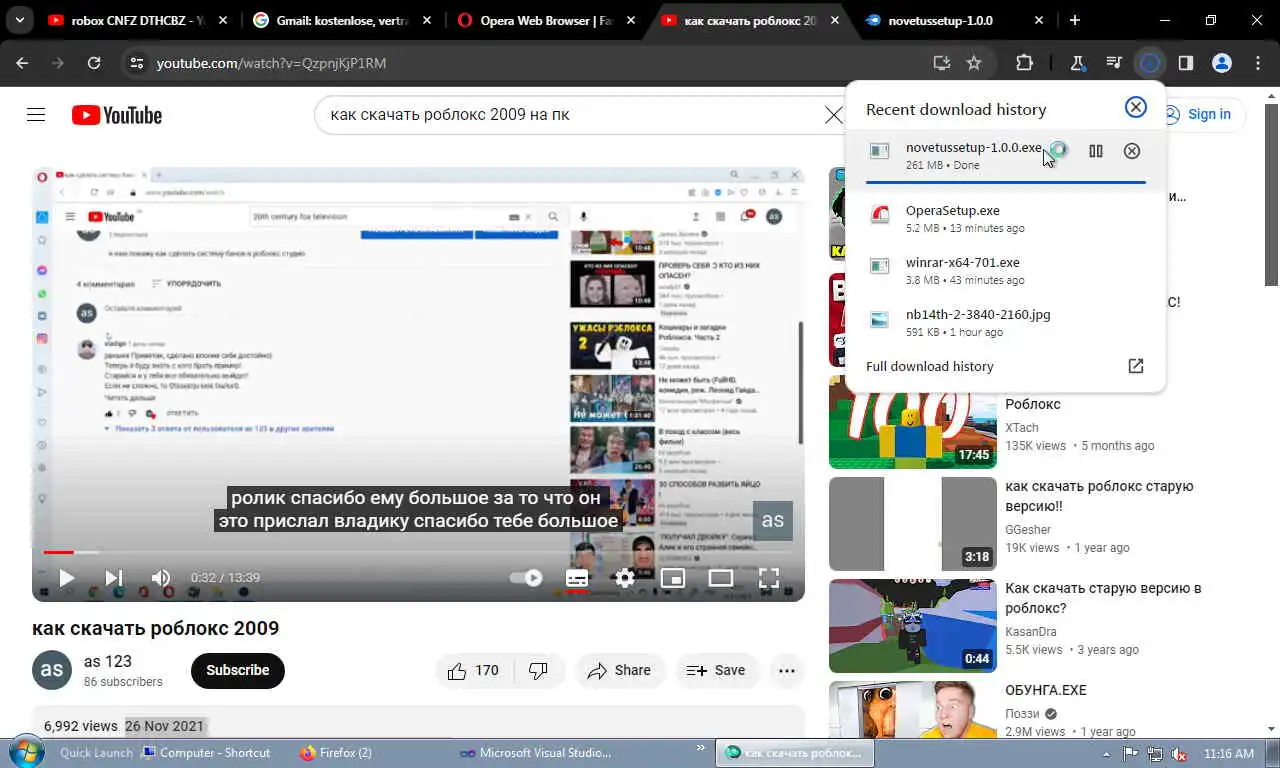
Task: Switch to miniplayer mode
Action: [x=673, y=577]
